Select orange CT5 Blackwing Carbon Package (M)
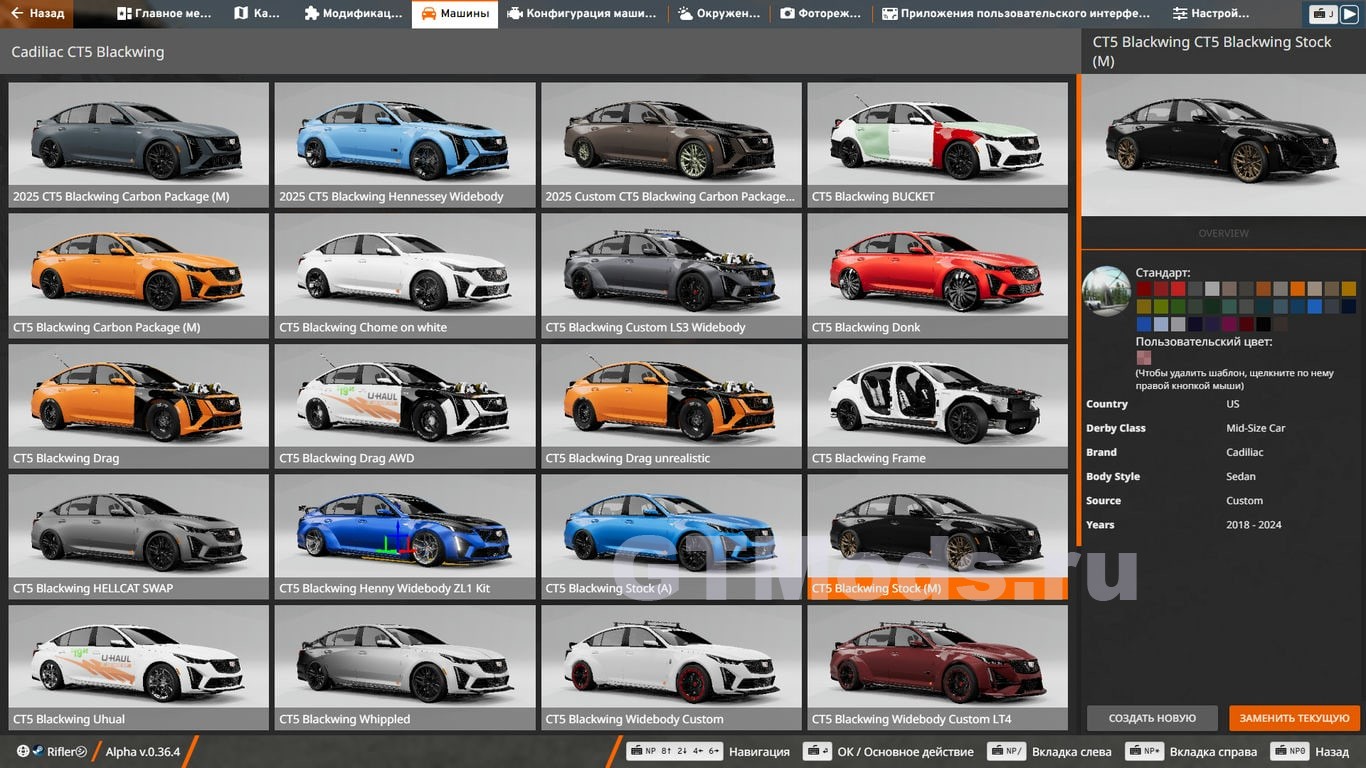The height and width of the screenshot is (768, 1366). point(139,275)
